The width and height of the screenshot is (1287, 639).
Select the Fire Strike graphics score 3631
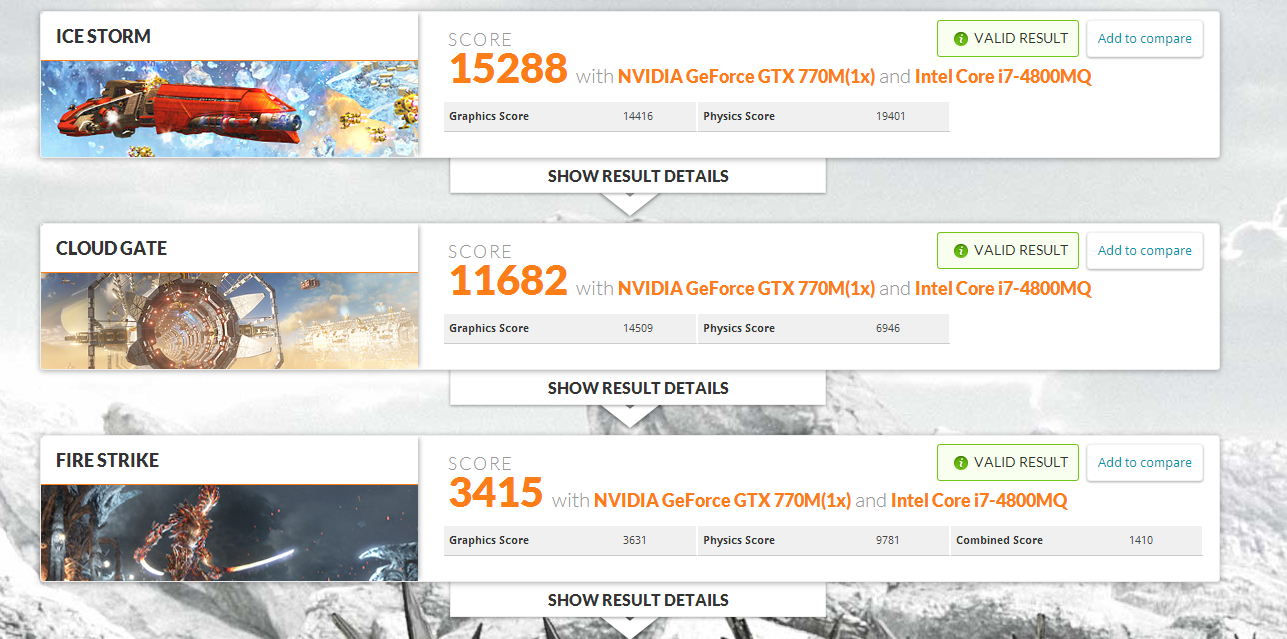(635, 541)
